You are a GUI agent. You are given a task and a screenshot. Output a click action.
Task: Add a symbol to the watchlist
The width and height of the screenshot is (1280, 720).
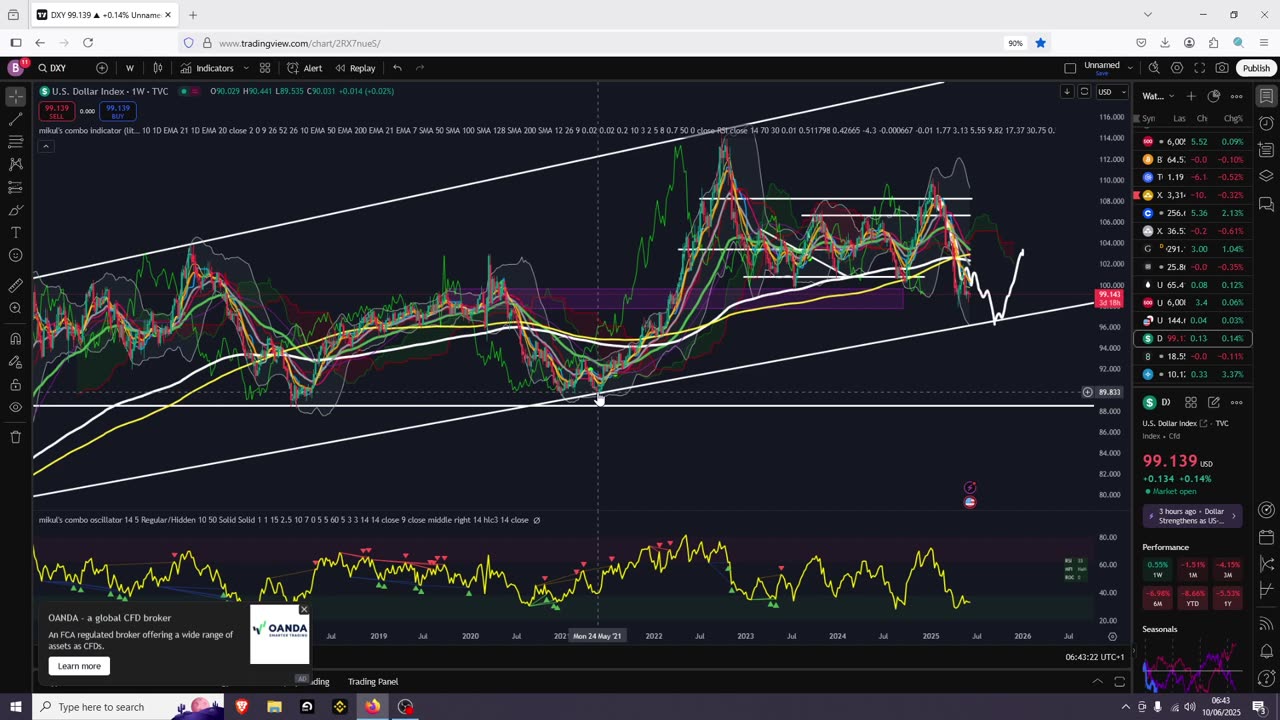(1191, 96)
